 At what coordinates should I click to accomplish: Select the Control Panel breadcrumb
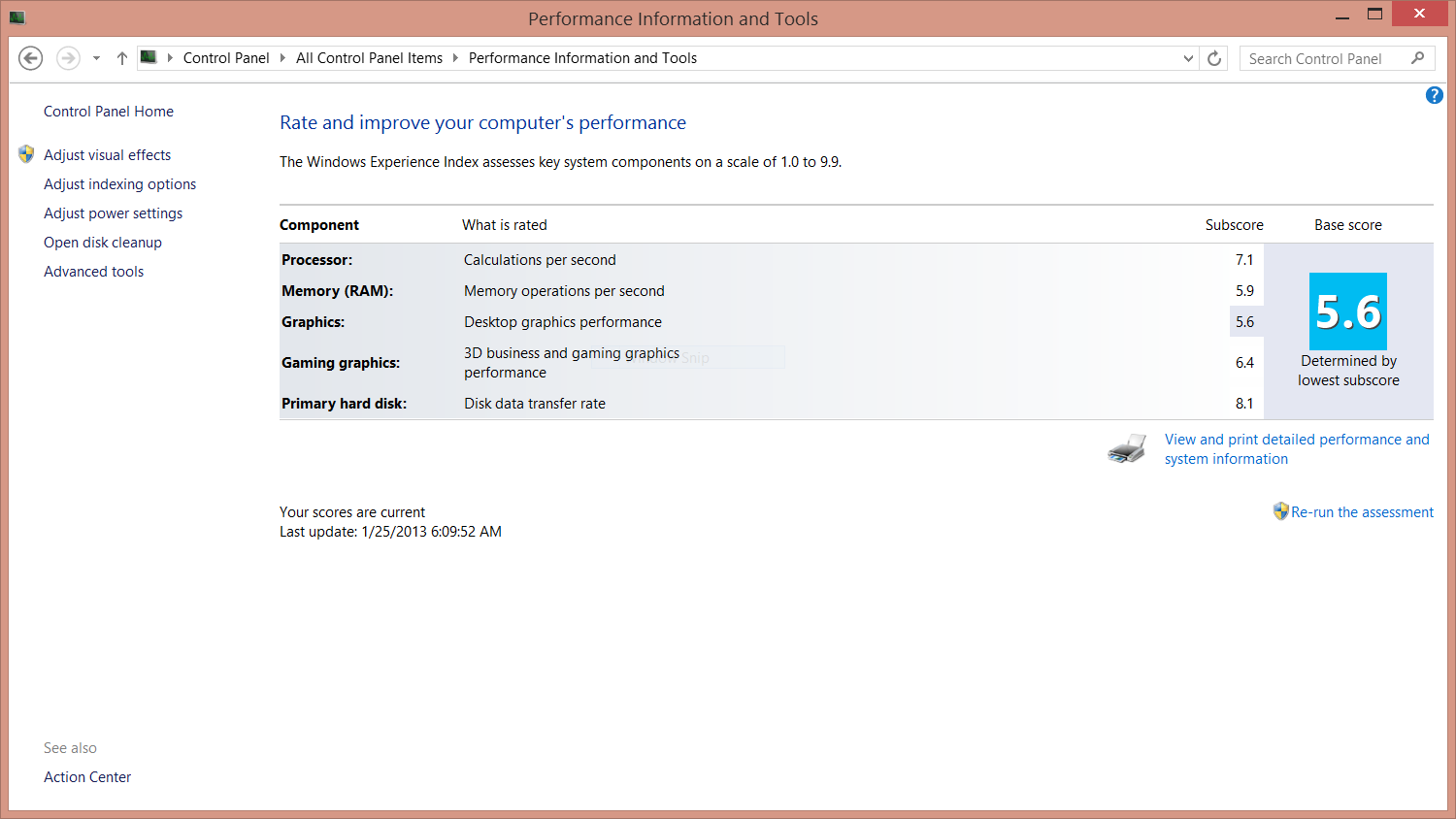(x=226, y=58)
